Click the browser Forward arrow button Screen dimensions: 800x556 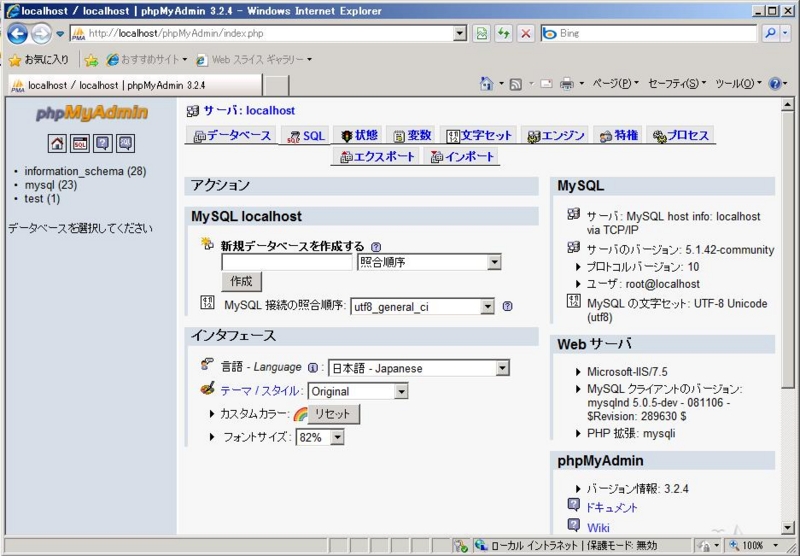coord(41,34)
